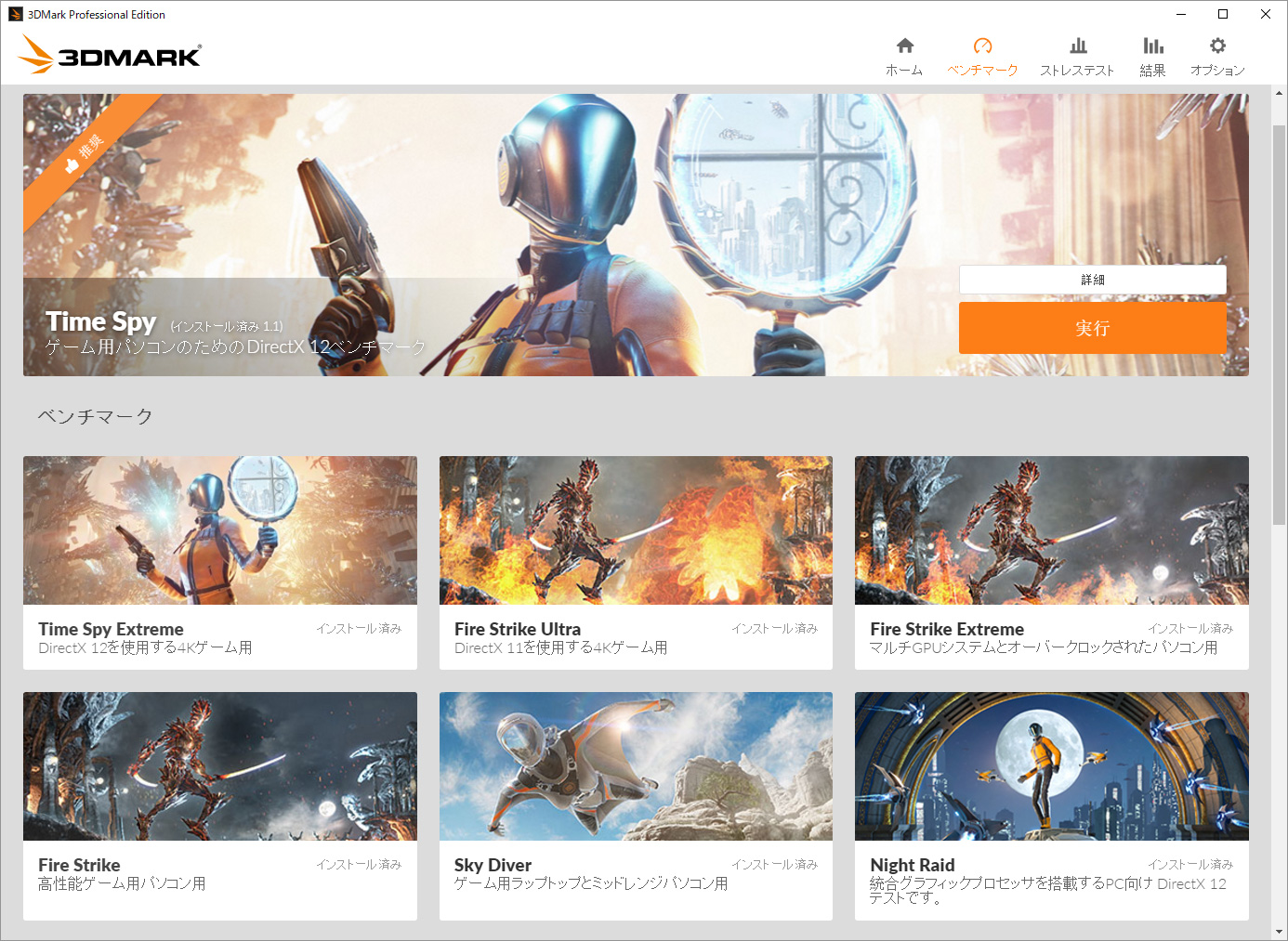The image size is (1288, 941).
Task: Click the vertical scrollbar thumb
Action: click(x=1279, y=324)
